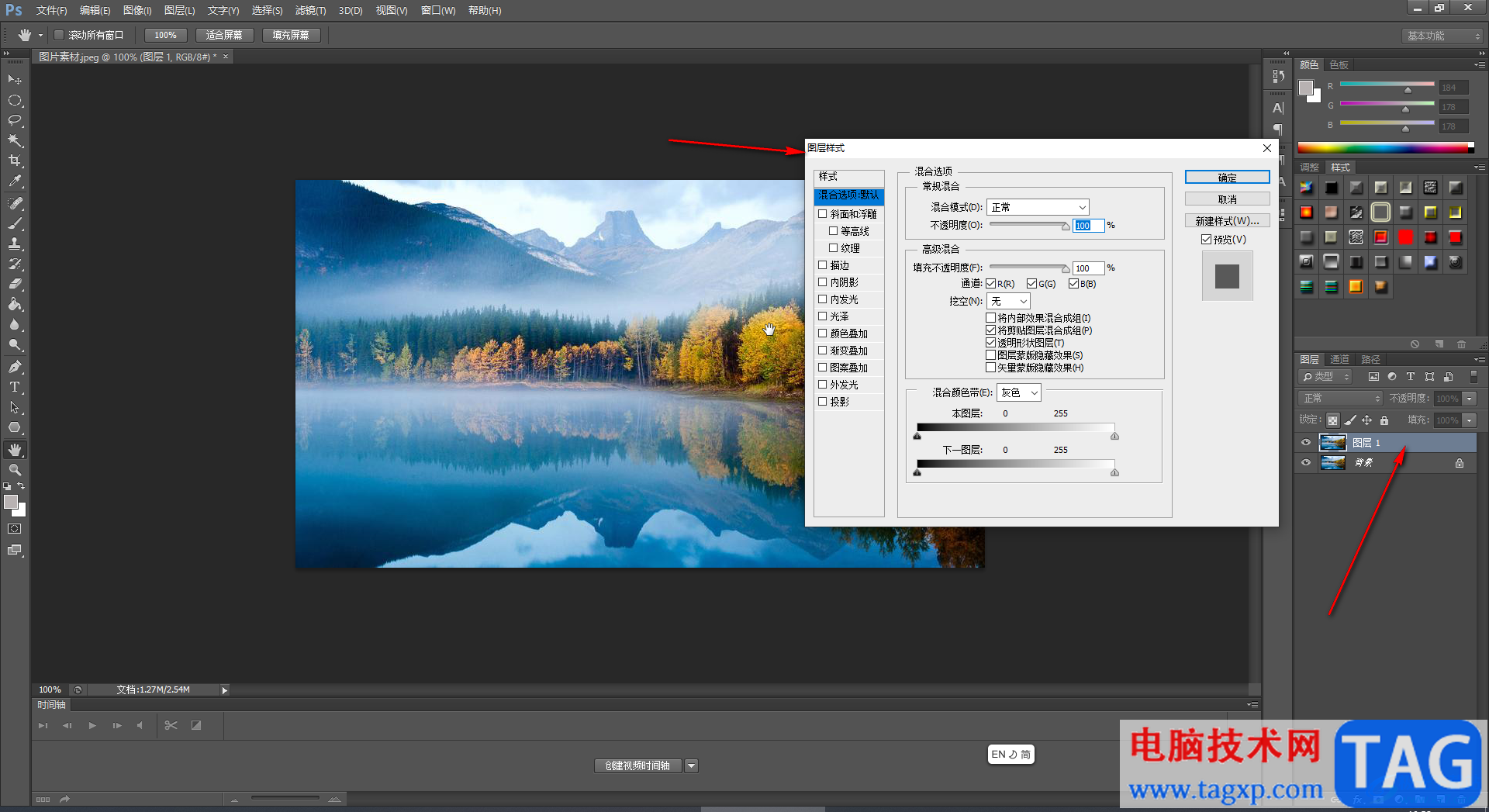Screen dimensions: 1489x812
Task: Open blend mode (混合模式) dropdown in dialog
Action: 1038,207
